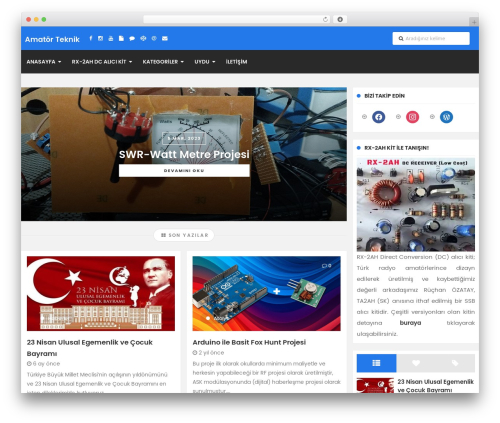Select the recent posts list tab in the sidebar

[376, 363]
